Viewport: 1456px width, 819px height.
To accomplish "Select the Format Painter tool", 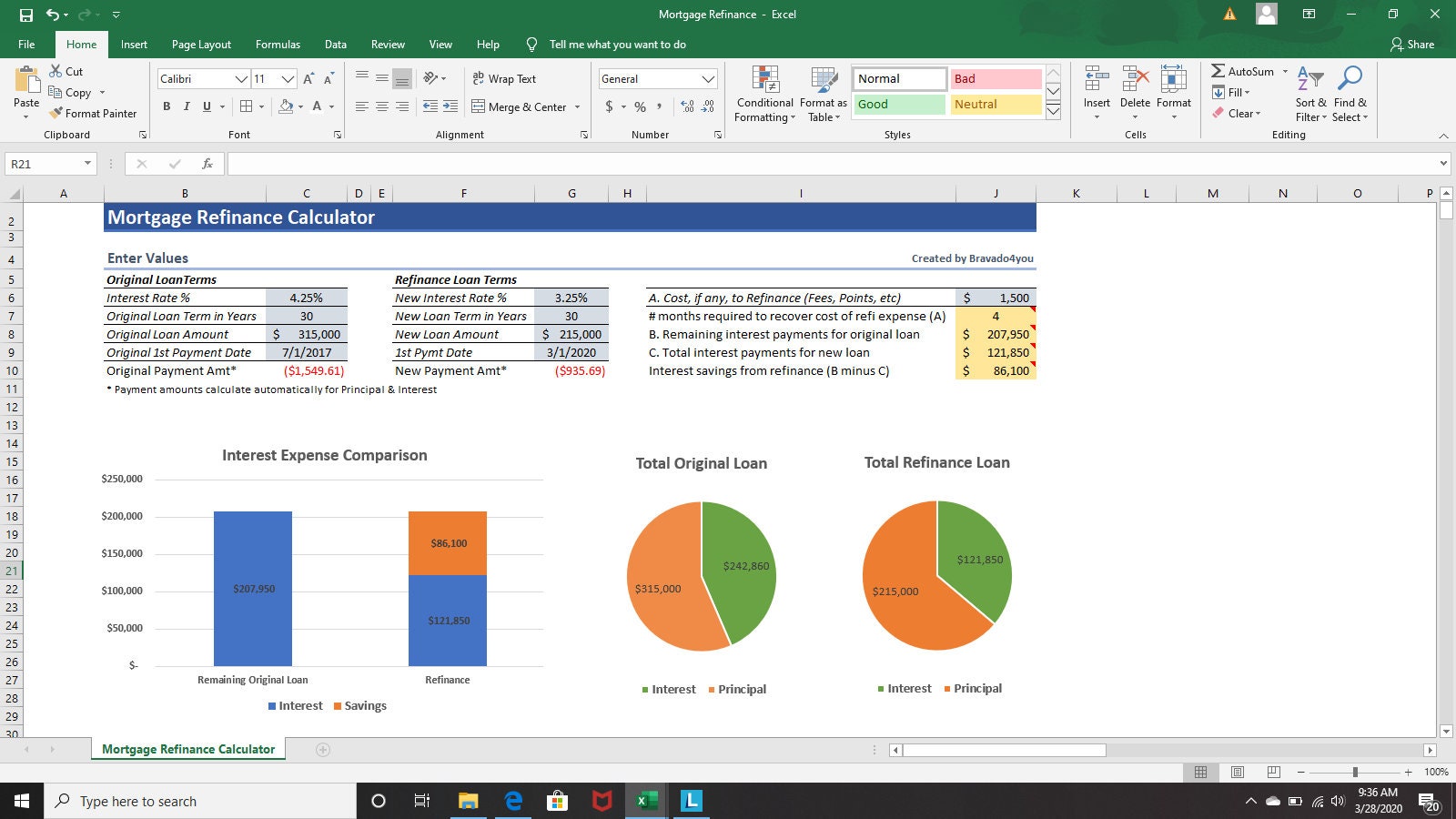I will [x=95, y=113].
